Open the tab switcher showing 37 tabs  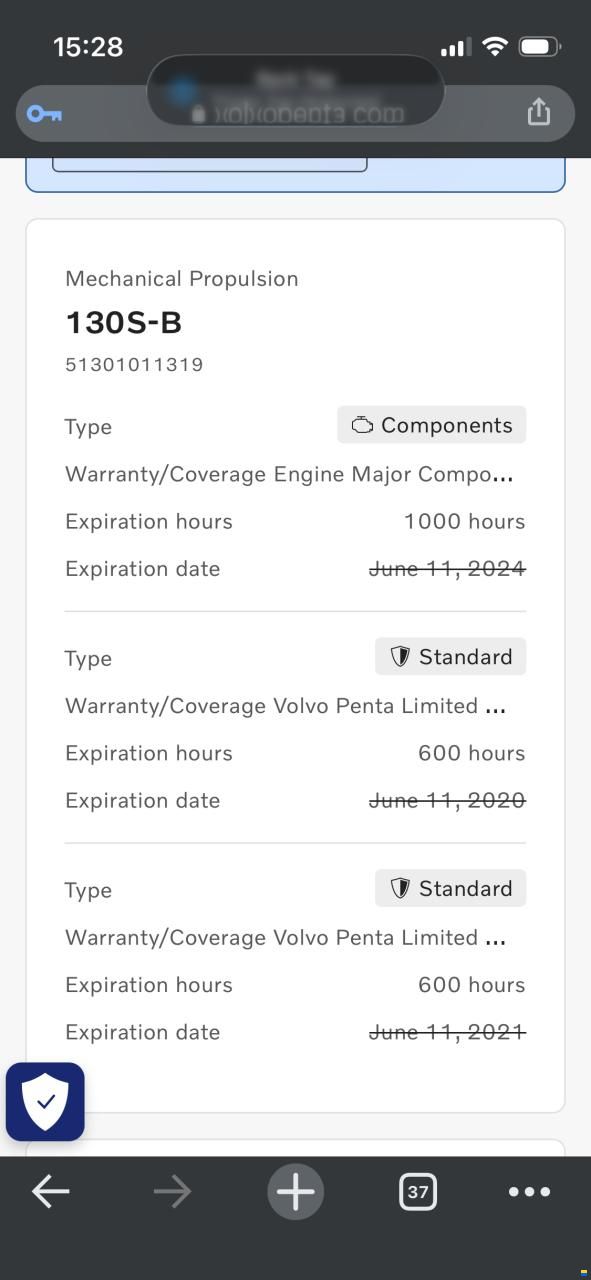418,1191
